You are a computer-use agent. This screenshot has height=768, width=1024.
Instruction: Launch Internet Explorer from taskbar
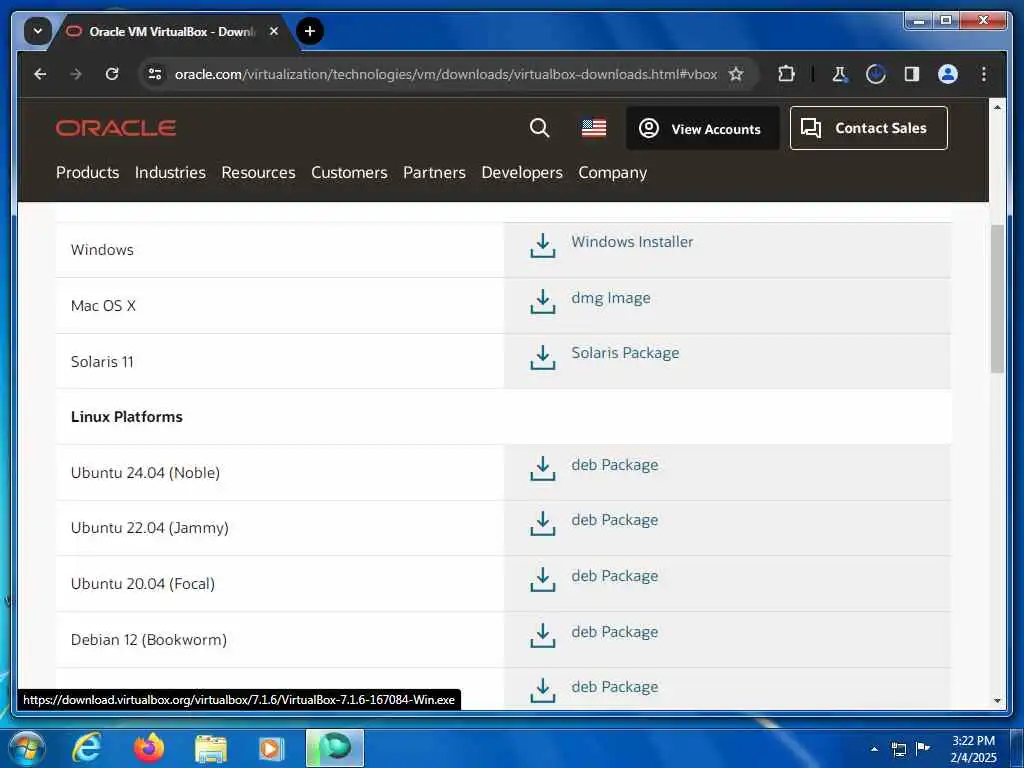pos(86,748)
